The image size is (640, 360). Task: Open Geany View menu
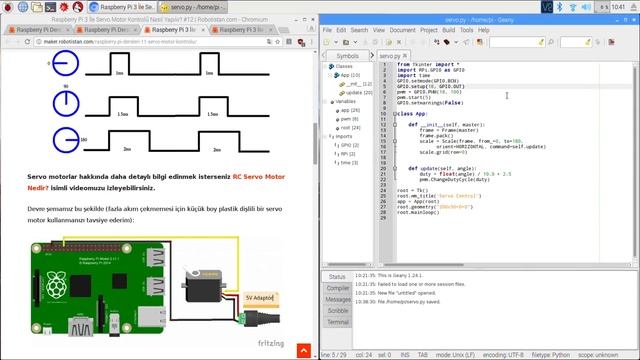click(x=379, y=30)
